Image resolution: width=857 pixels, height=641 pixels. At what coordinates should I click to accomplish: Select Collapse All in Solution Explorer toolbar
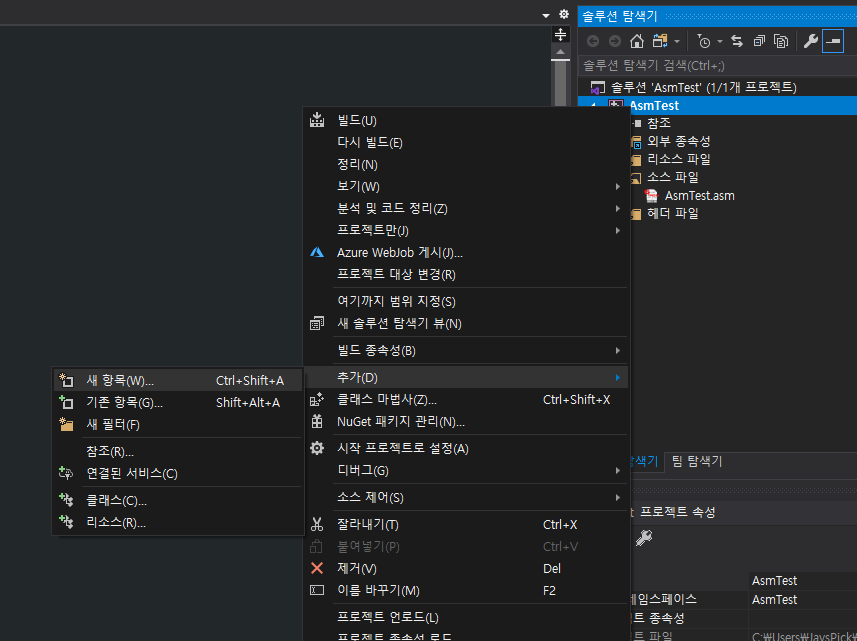760,41
